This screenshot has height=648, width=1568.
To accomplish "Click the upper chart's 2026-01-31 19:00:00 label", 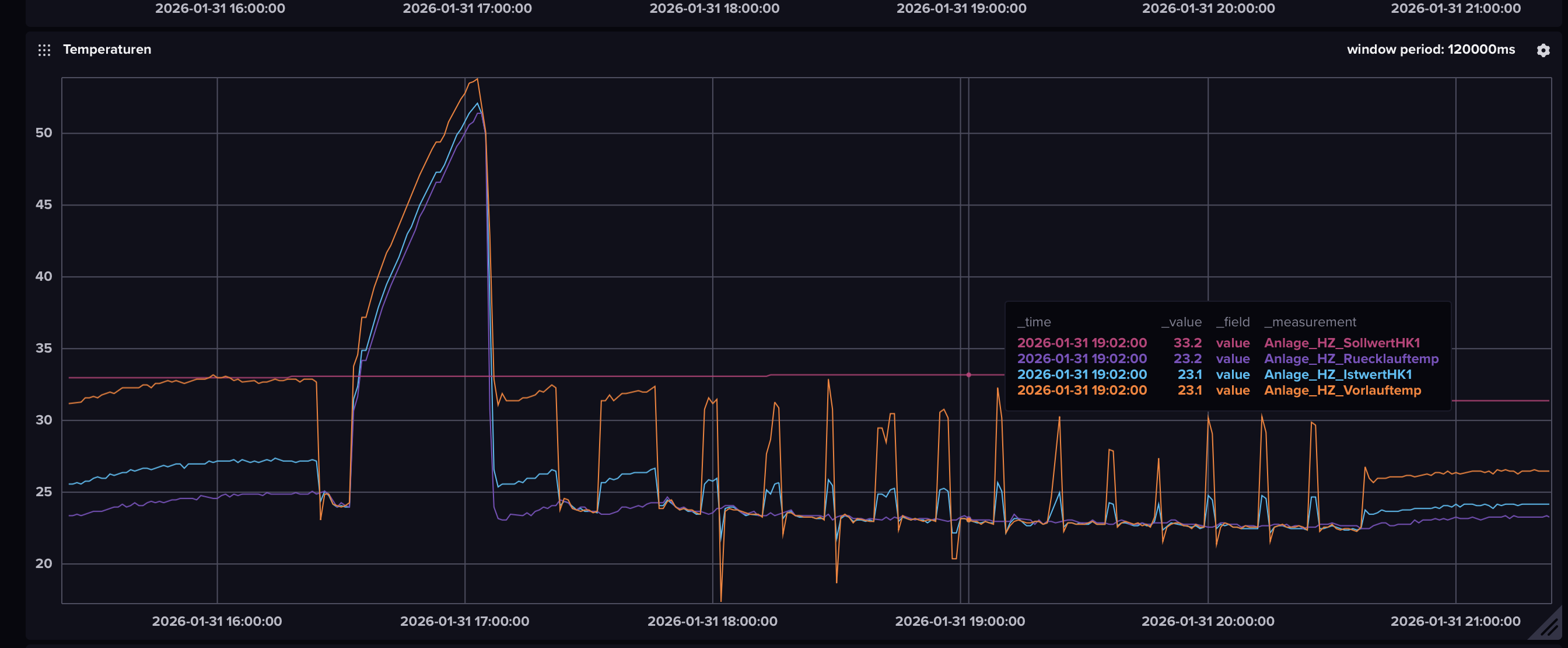I will [x=961, y=9].
